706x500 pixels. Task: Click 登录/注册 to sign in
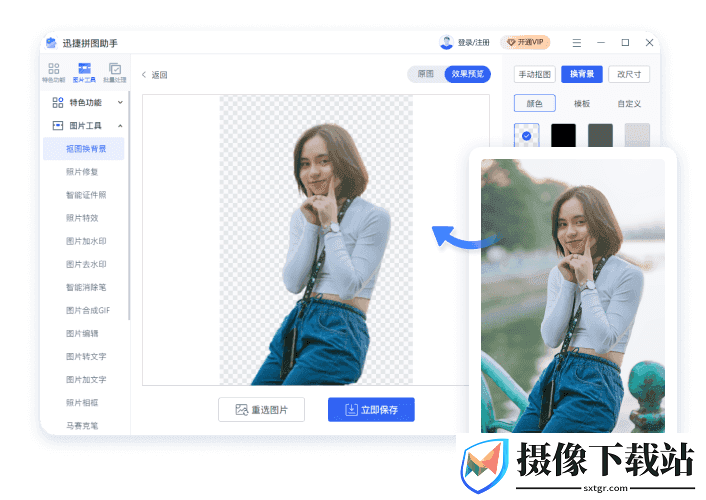[474, 42]
